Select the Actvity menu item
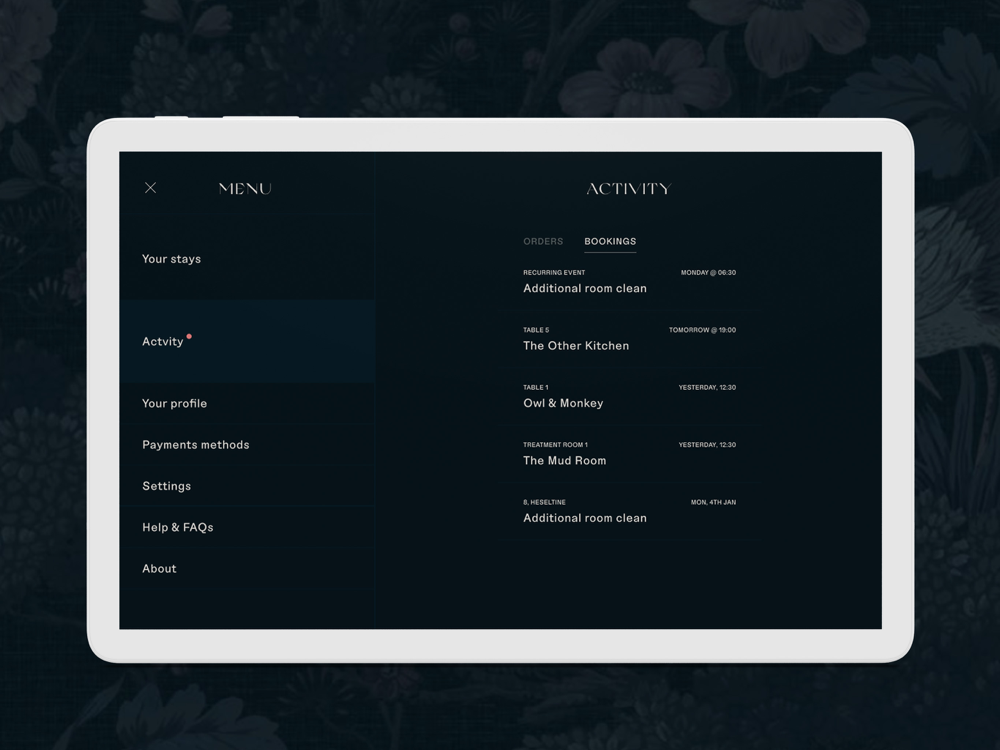 [247, 341]
